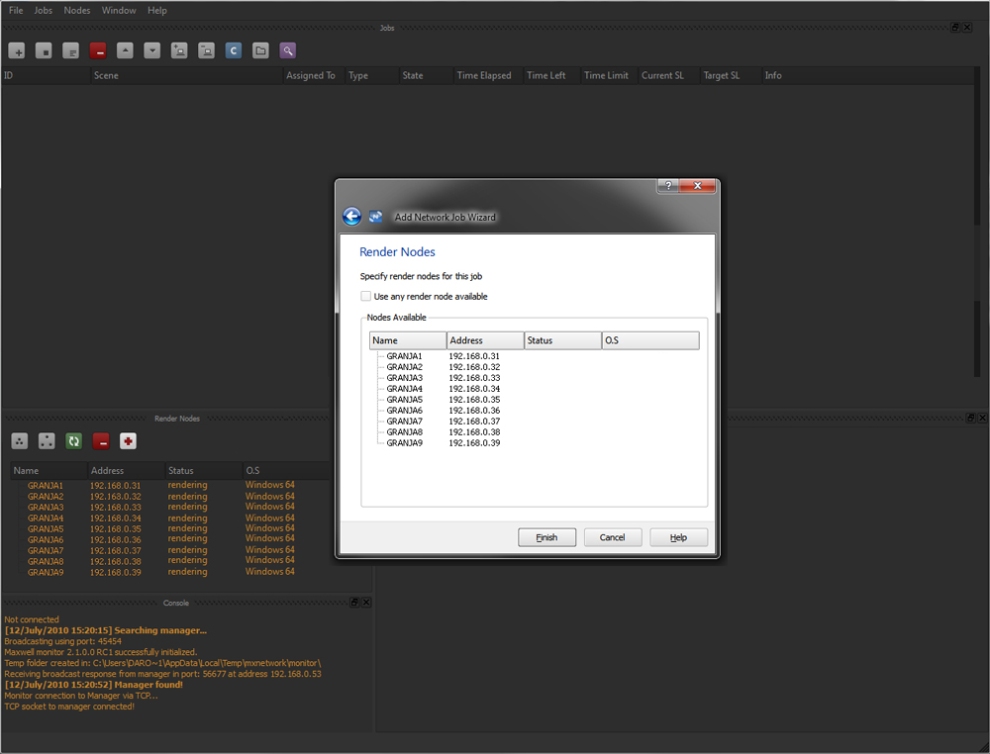Click the red cross icon in Render Nodes
The height and width of the screenshot is (754, 990).
(x=128, y=441)
